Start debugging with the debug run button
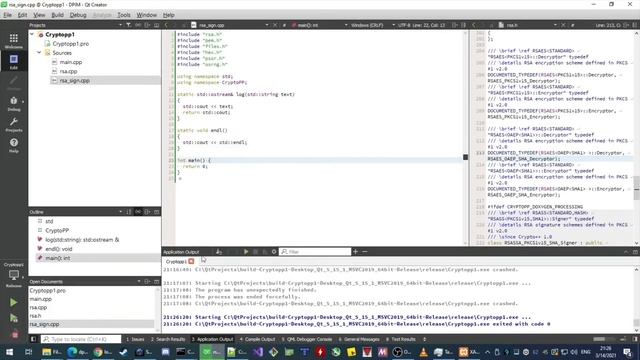The image size is (640, 360). [13, 318]
